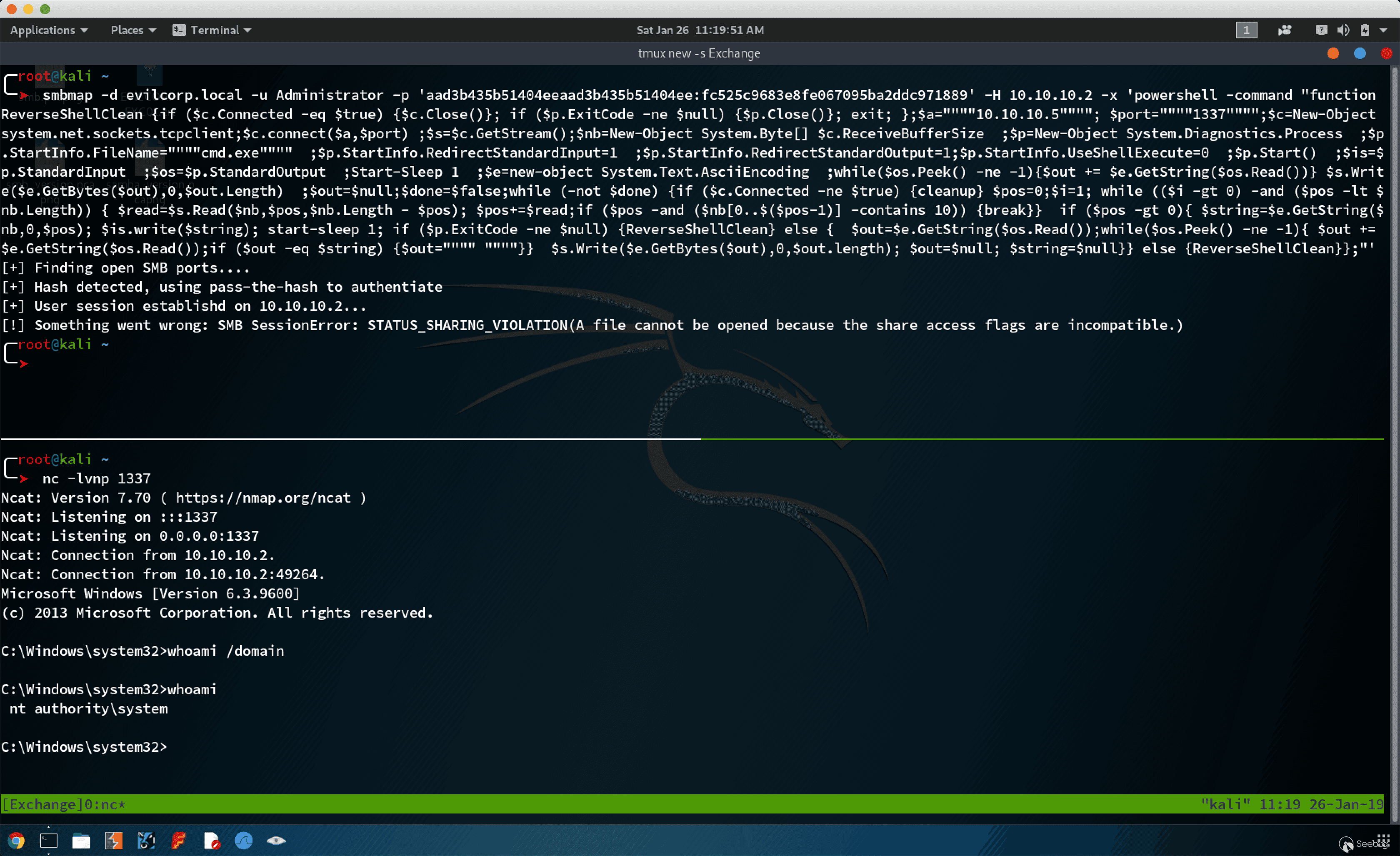Click the blue maximize button of terminal window
Viewport: 1400px width, 856px height.
[1360, 53]
